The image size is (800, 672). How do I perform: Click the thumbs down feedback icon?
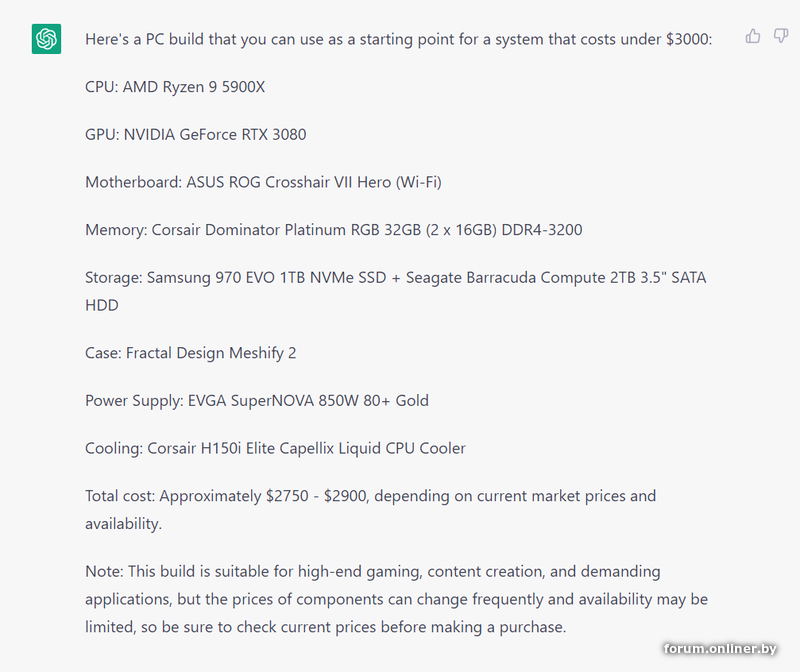click(781, 36)
